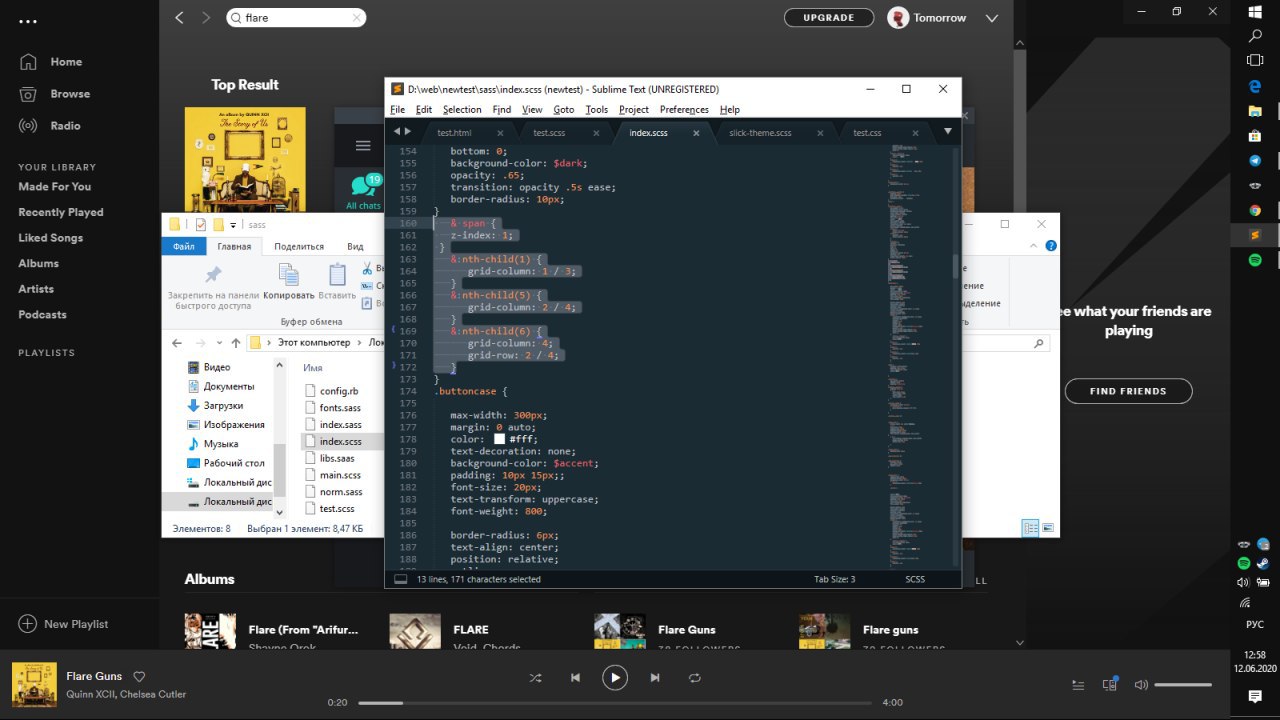Like the song Flare Guns
The height and width of the screenshot is (720, 1280).
(x=140, y=676)
